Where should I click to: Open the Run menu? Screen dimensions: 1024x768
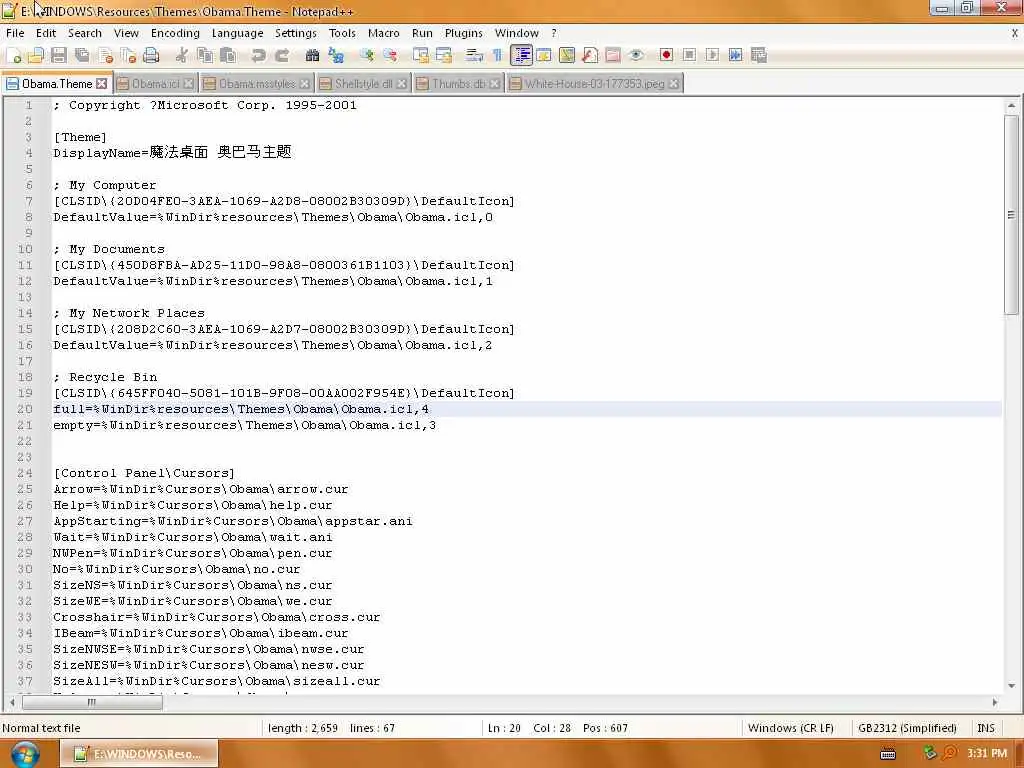pos(422,33)
